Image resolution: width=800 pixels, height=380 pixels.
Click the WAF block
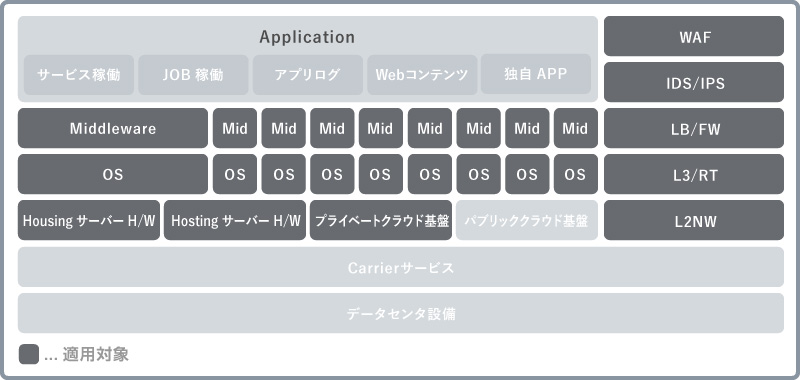pos(694,36)
